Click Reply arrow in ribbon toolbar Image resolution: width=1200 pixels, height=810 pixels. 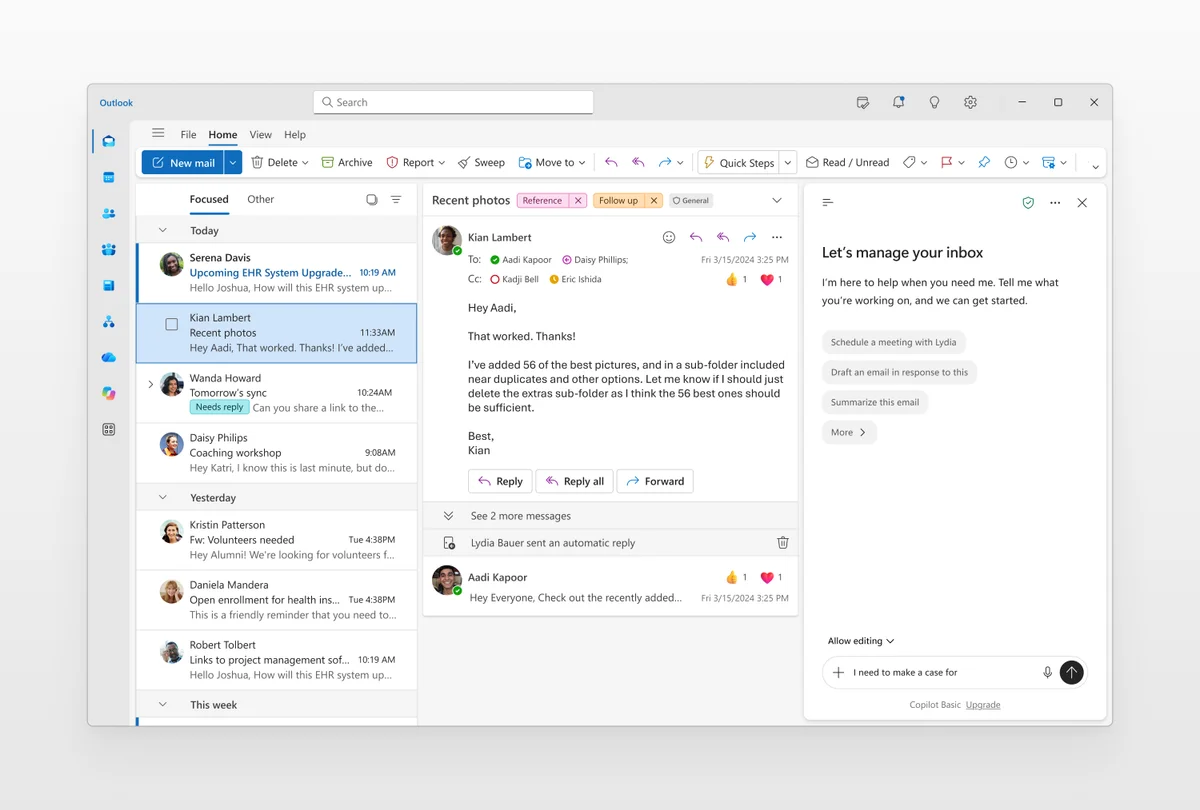611,162
